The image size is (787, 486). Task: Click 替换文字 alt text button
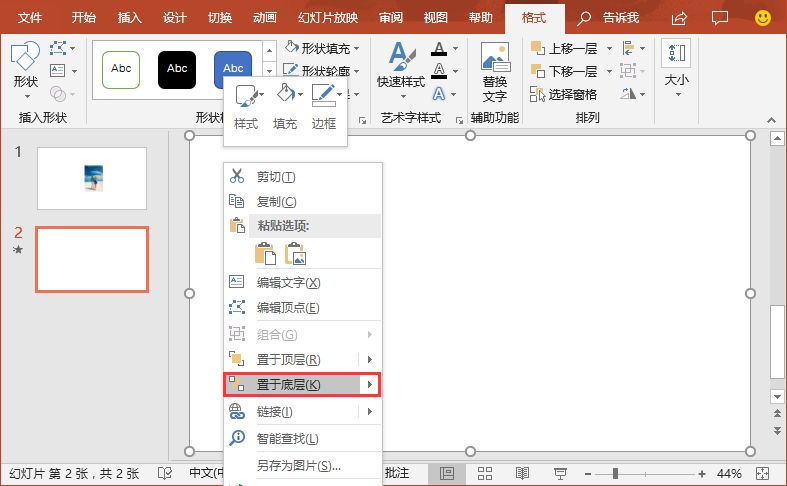point(495,73)
